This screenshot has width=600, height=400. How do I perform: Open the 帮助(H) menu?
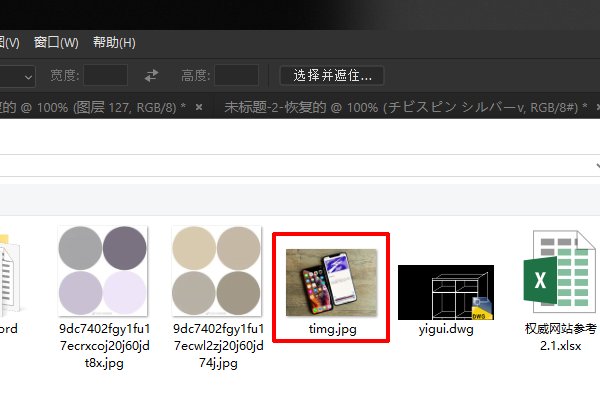coord(113,43)
